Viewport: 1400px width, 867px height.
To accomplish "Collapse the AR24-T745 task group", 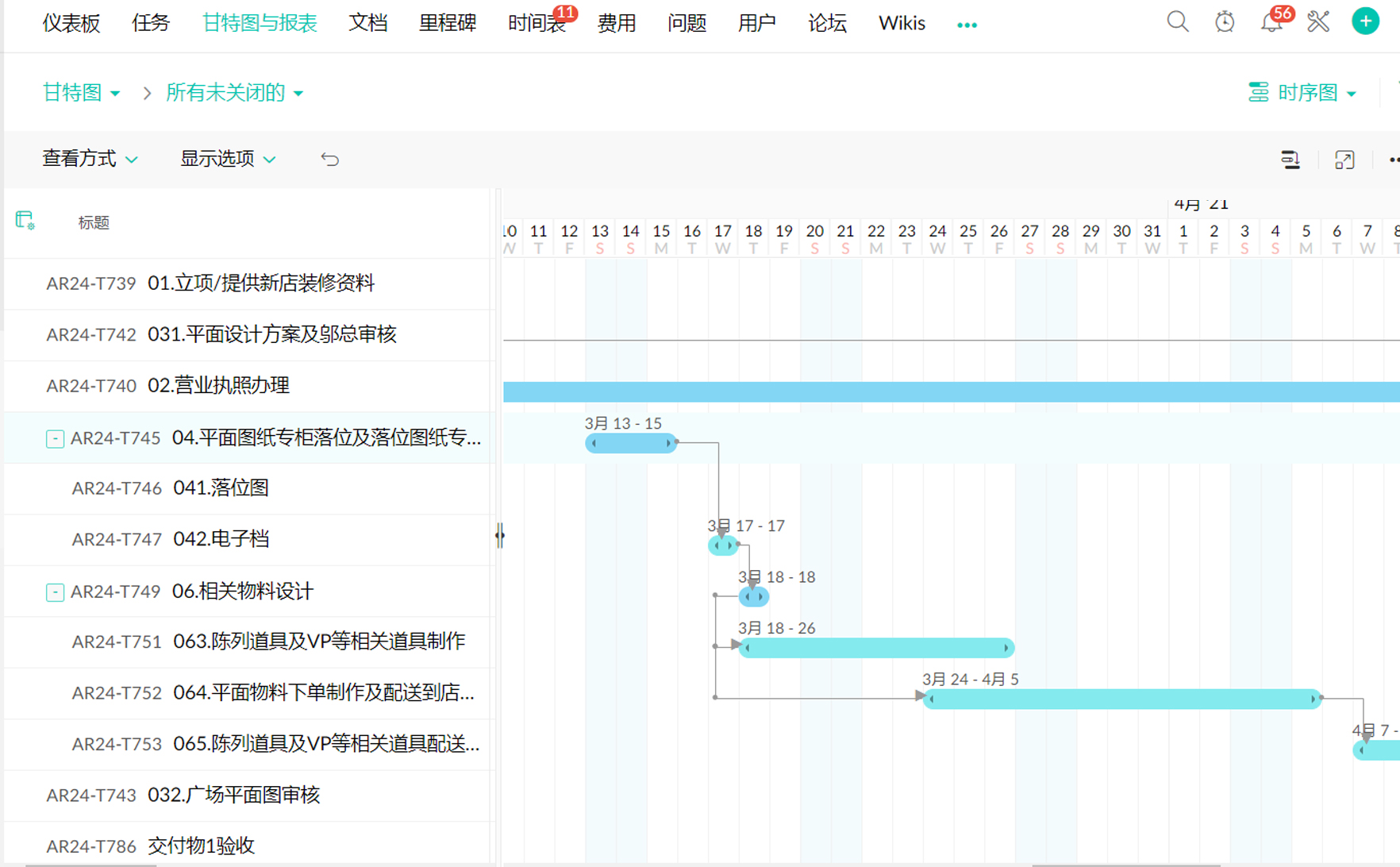I will tap(55, 438).
